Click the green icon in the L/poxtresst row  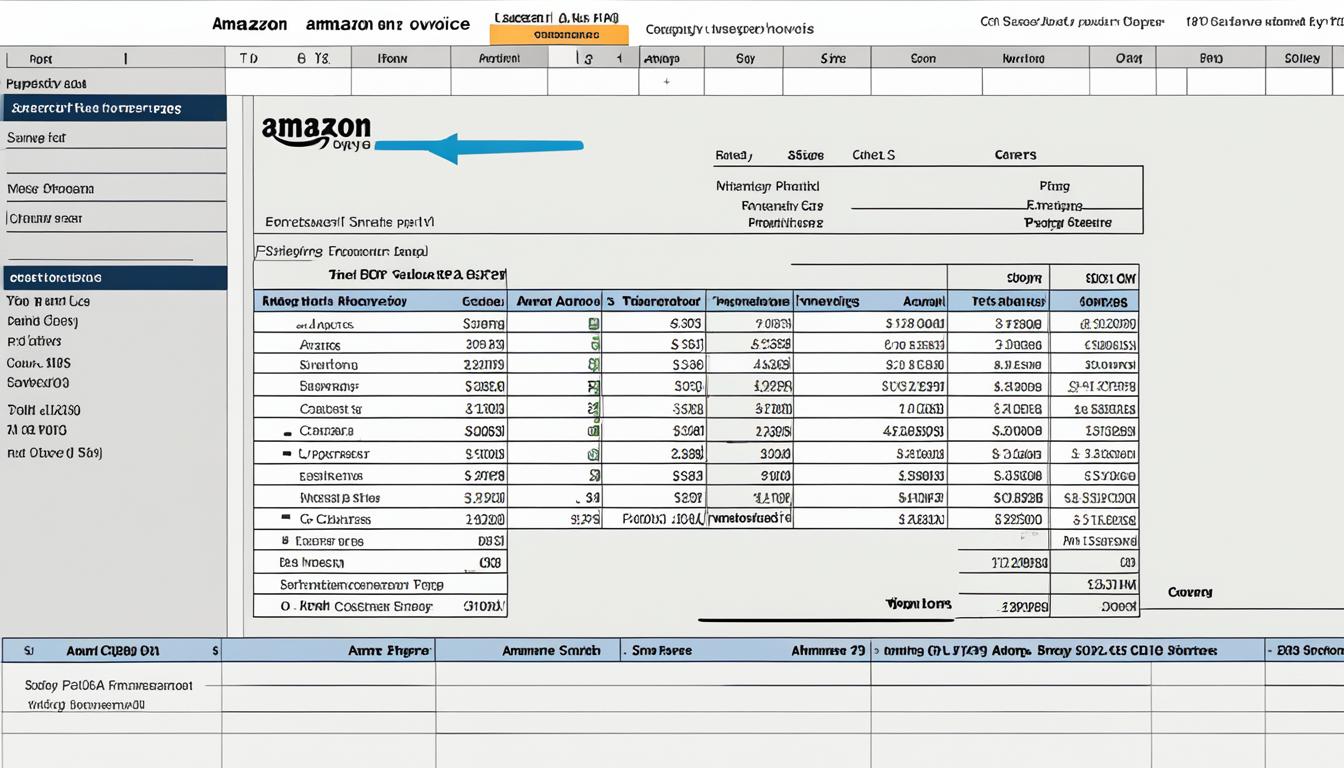593,454
